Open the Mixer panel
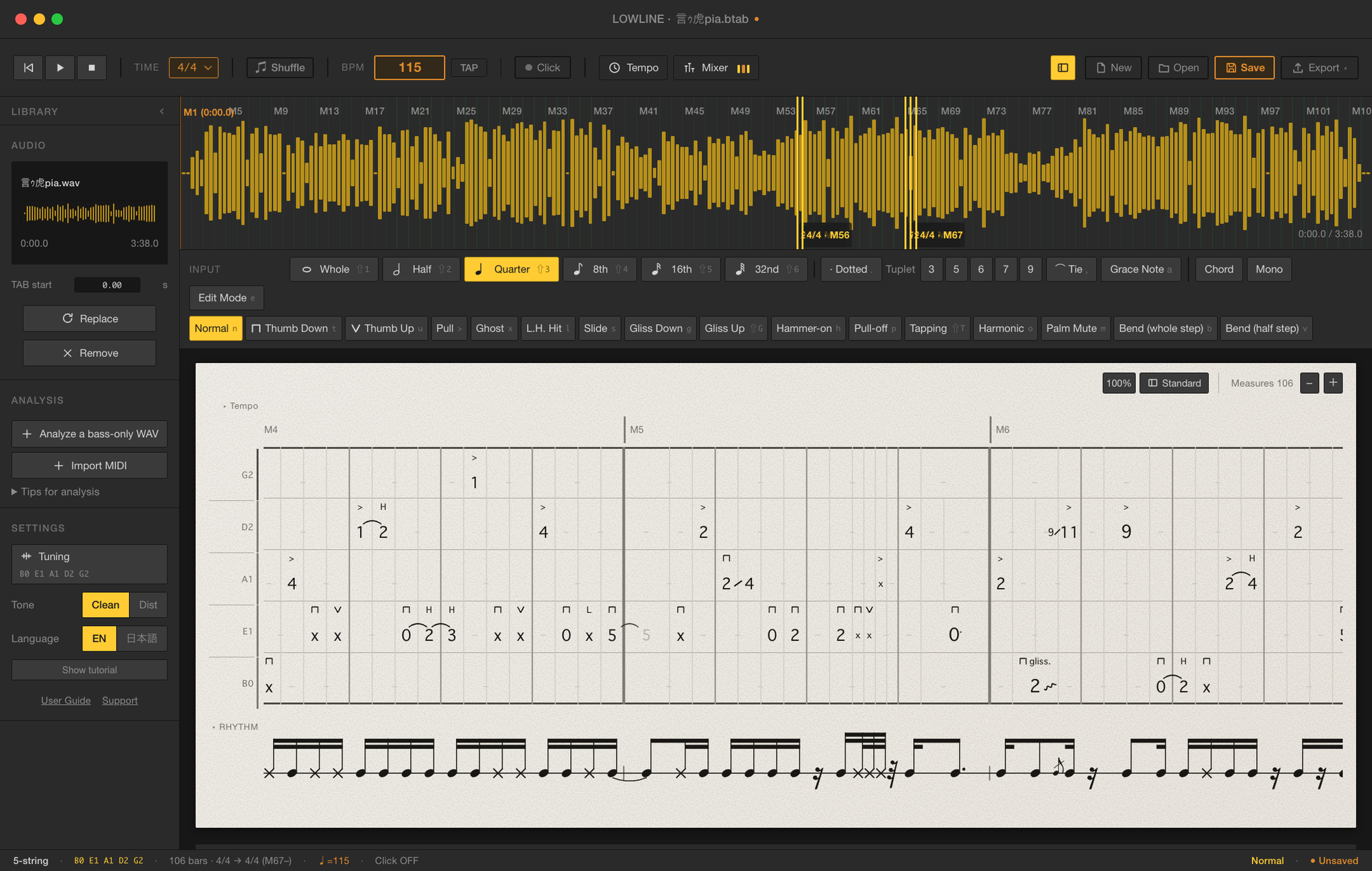Image resolution: width=1372 pixels, height=871 pixels. tap(716, 67)
